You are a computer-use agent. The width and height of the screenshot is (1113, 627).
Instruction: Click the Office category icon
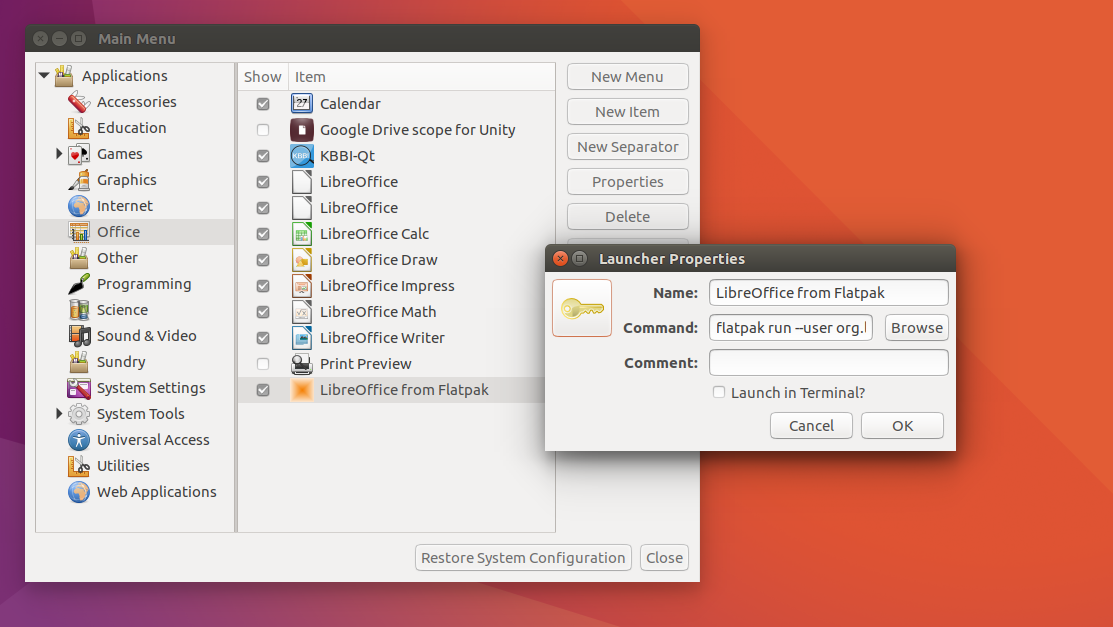point(79,232)
